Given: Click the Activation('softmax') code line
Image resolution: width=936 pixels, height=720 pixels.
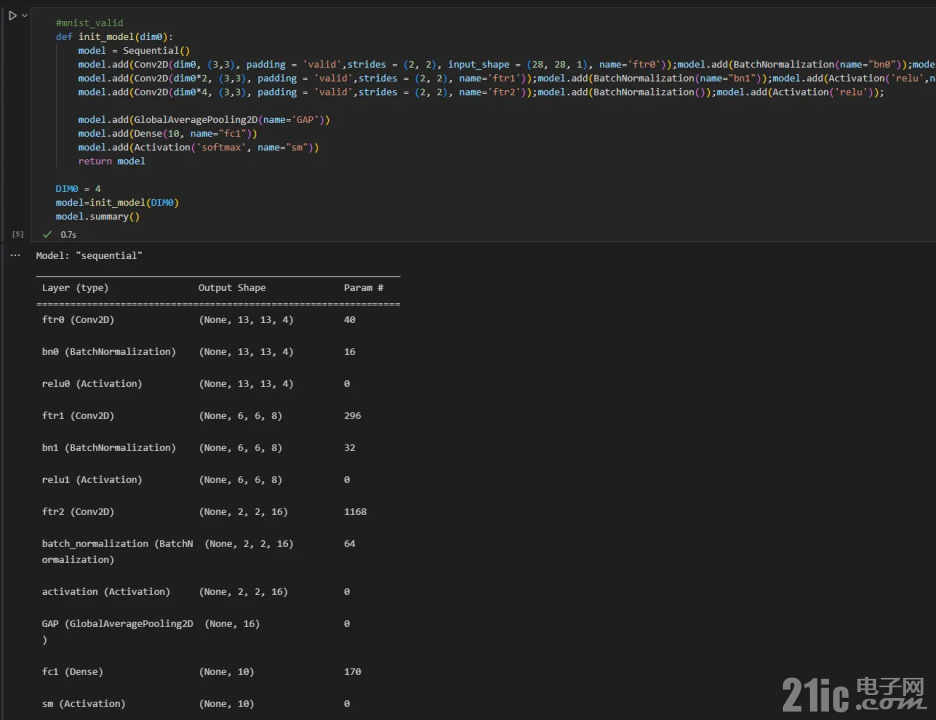Looking at the screenshot, I should coord(198,147).
